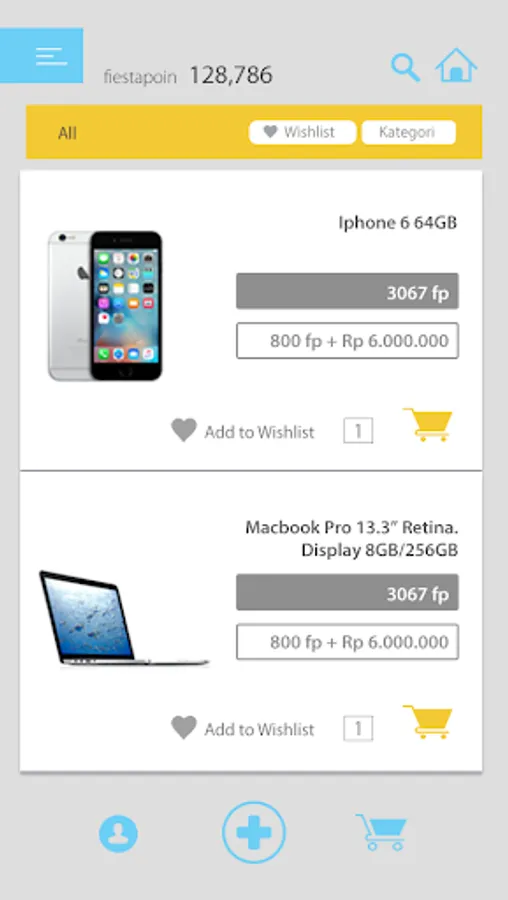Open the user profile icon
Image resolution: width=508 pixels, height=900 pixels.
coord(118,833)
